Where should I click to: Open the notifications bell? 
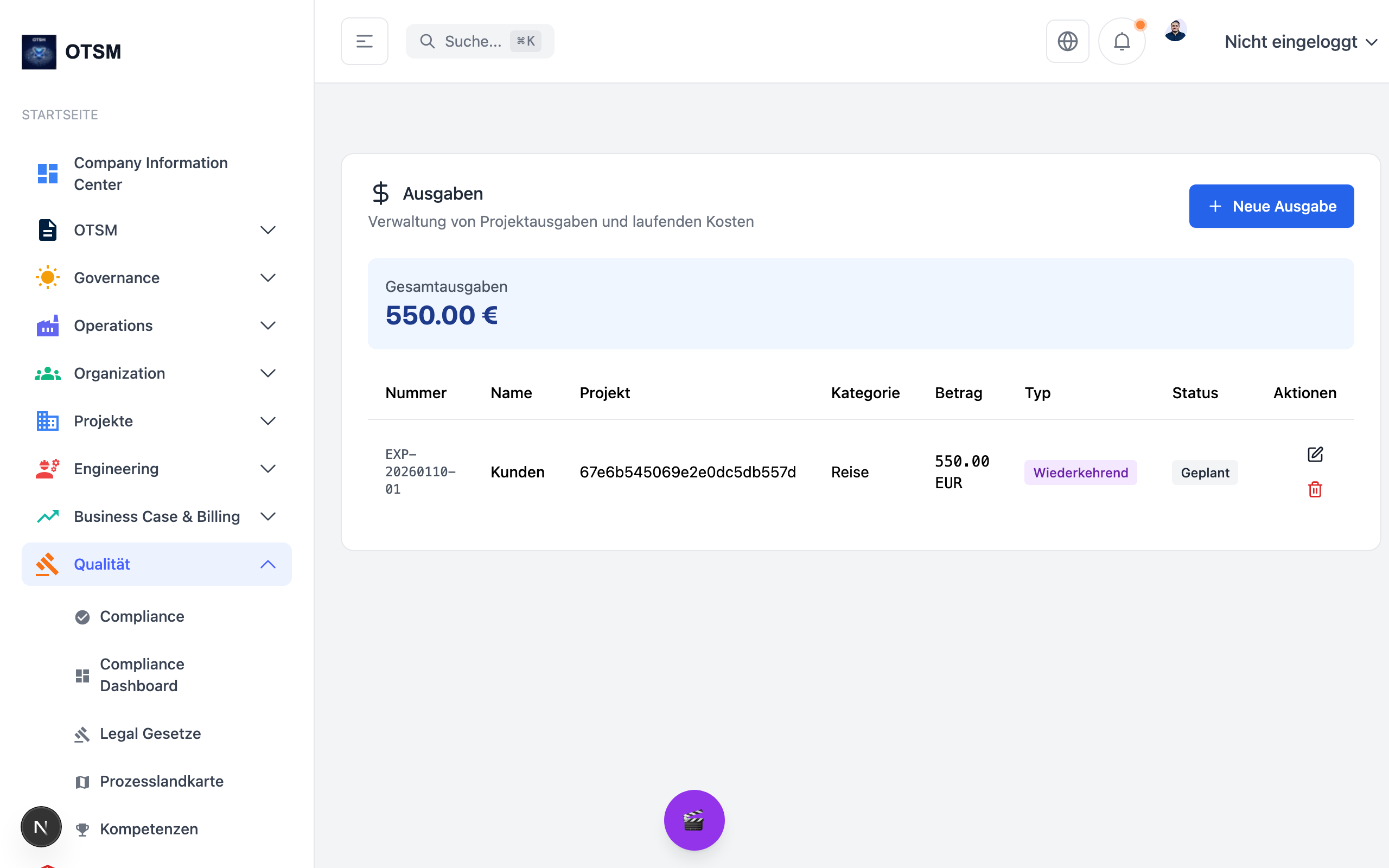click(1122, 41)
